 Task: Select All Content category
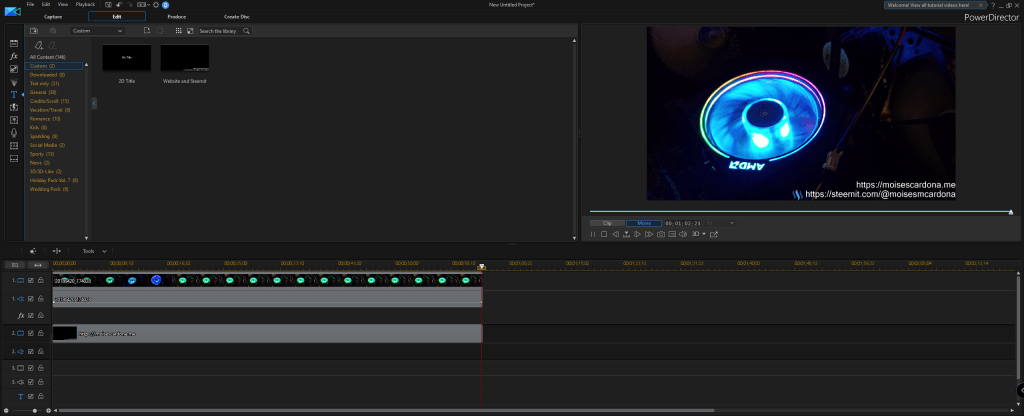[x=48, y=57]
